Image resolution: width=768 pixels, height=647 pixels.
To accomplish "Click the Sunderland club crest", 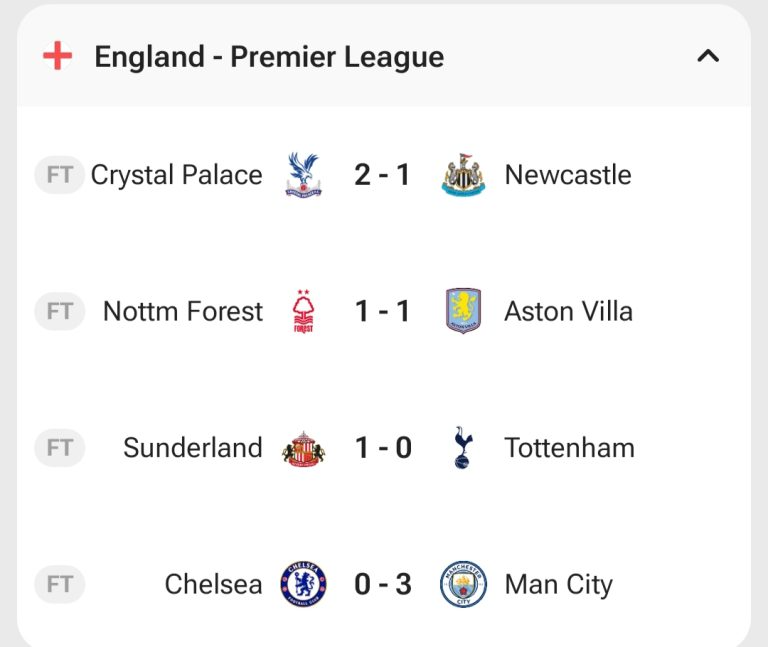I will click(302, 448).
